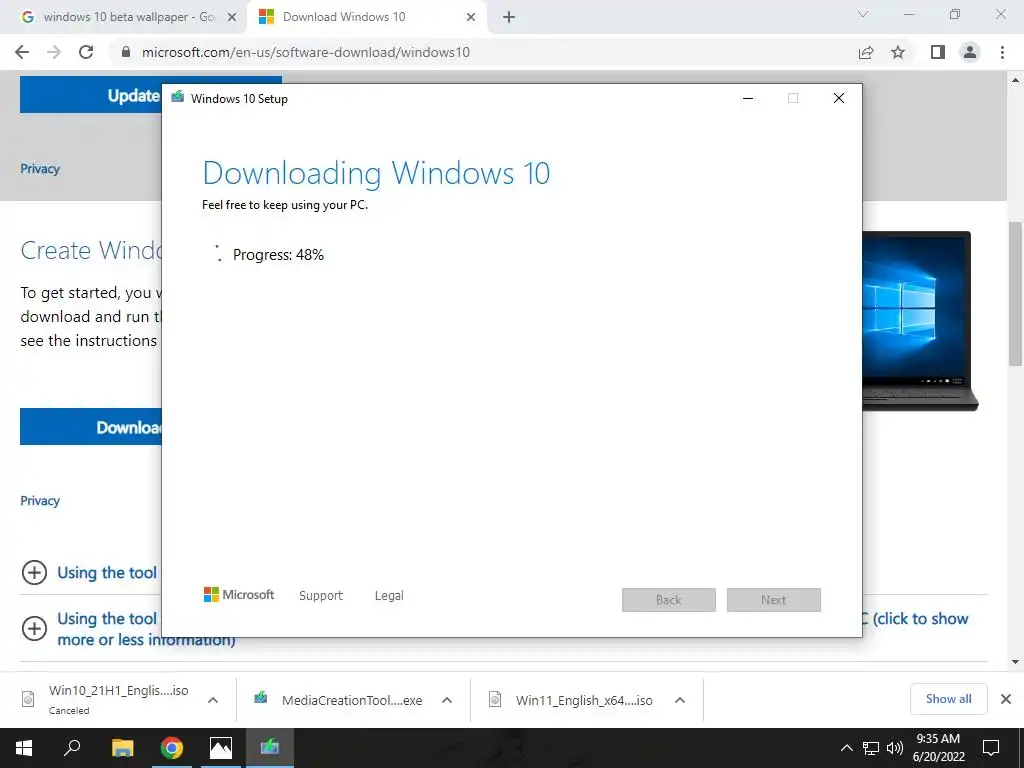The image size is (1024, 768).
Task: Share this page via the share icon
Action: [x=866, y=52]
